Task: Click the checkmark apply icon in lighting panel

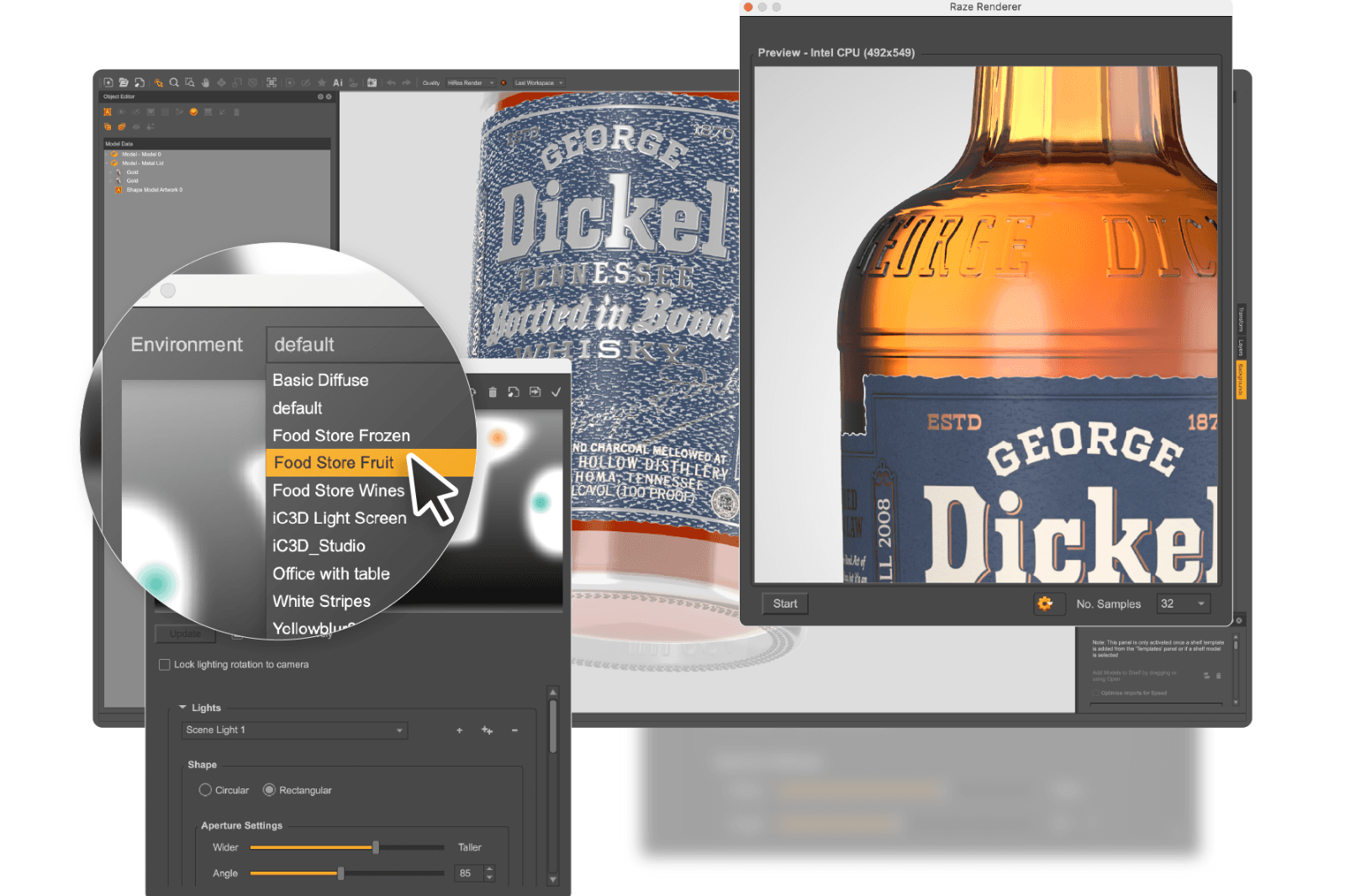Action: click(x=556, y=392)
